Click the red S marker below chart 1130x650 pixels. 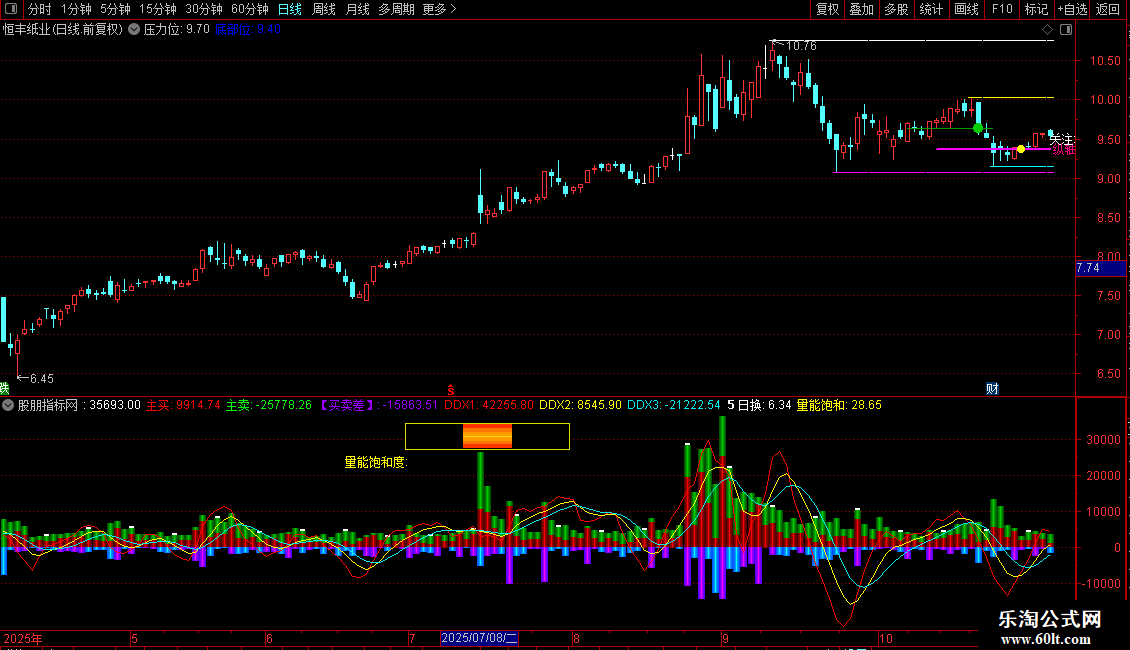coord(450,390)
